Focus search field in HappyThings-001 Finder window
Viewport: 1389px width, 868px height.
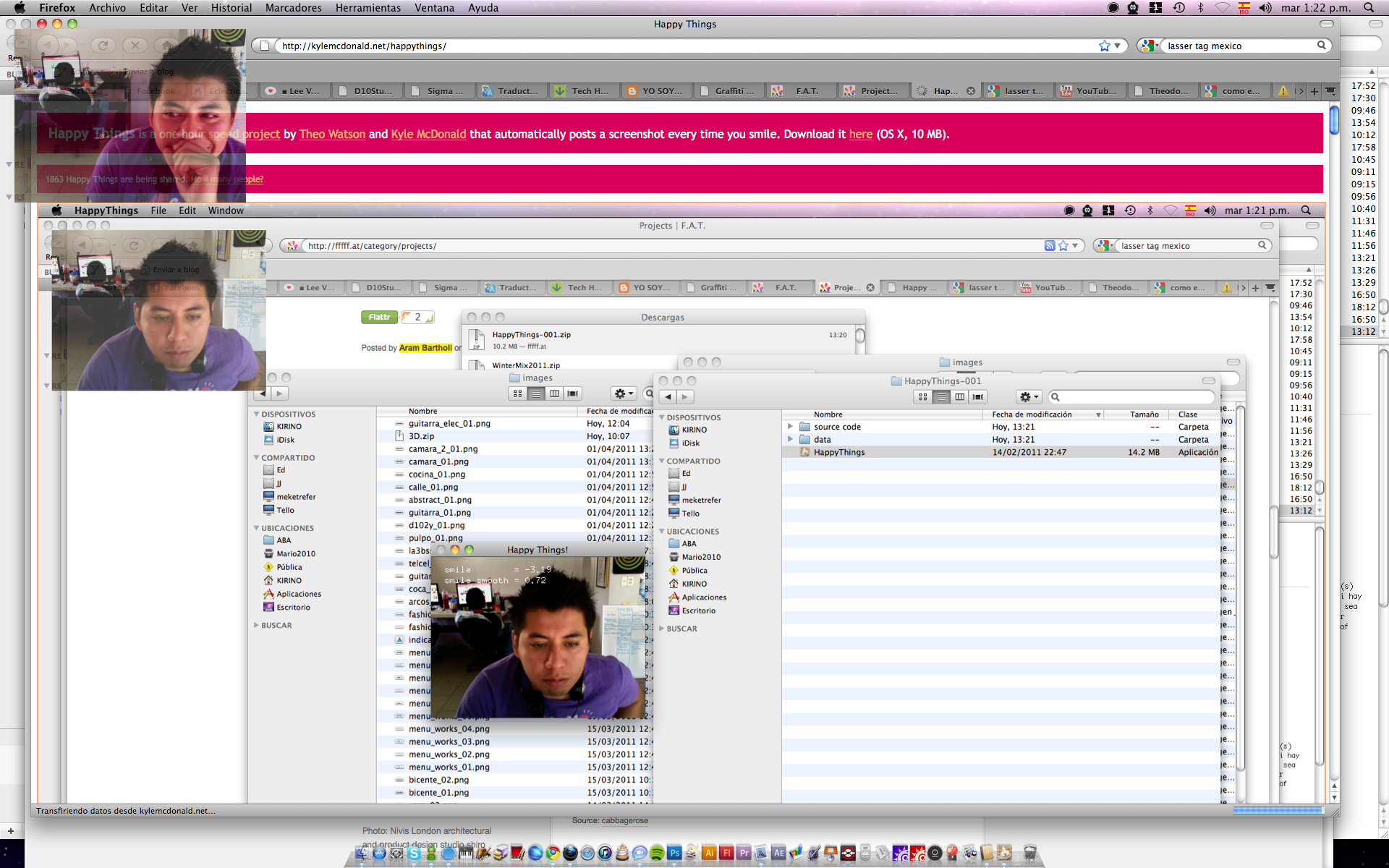pos(1132,396)
